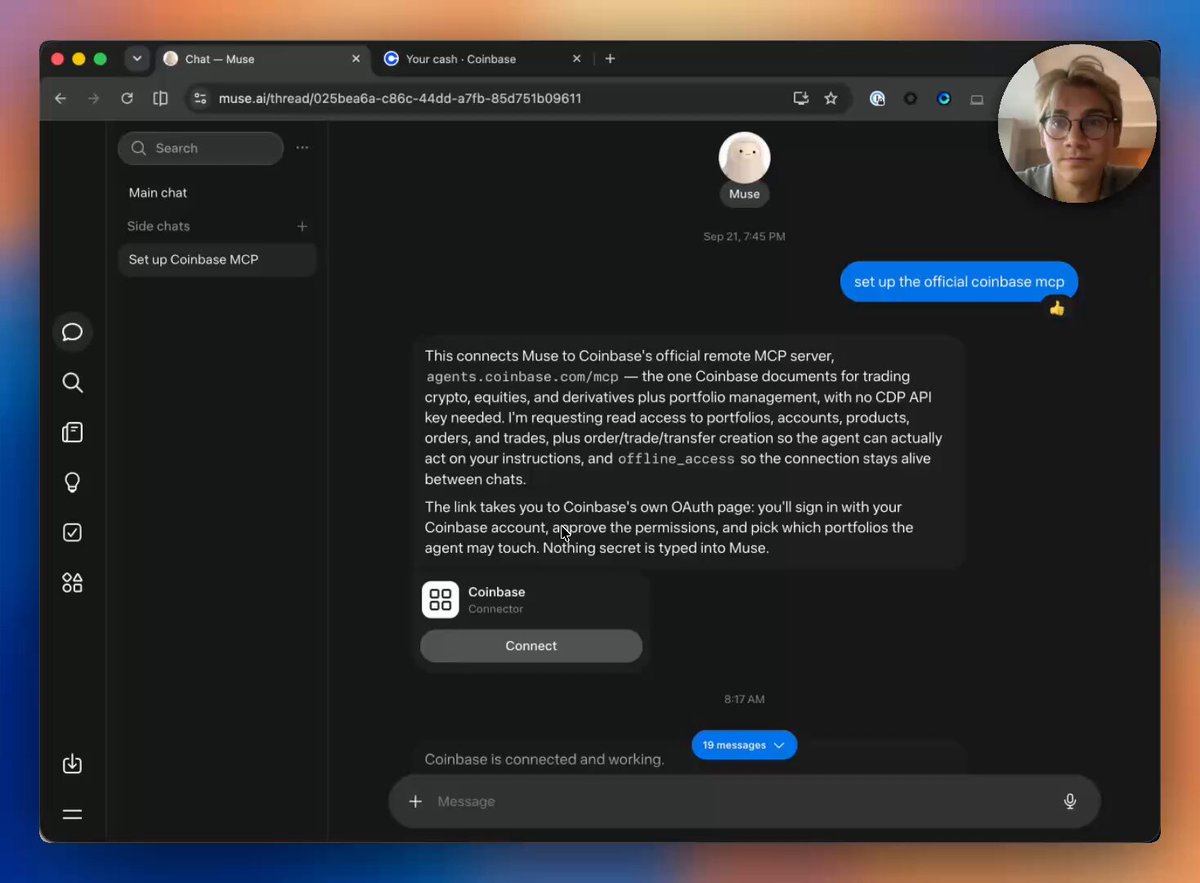Image resolution: width=1200 pixels, height=883 pixels.
Task: Open the shapes apps icon in the rail
Action: (x=72, y=582)
